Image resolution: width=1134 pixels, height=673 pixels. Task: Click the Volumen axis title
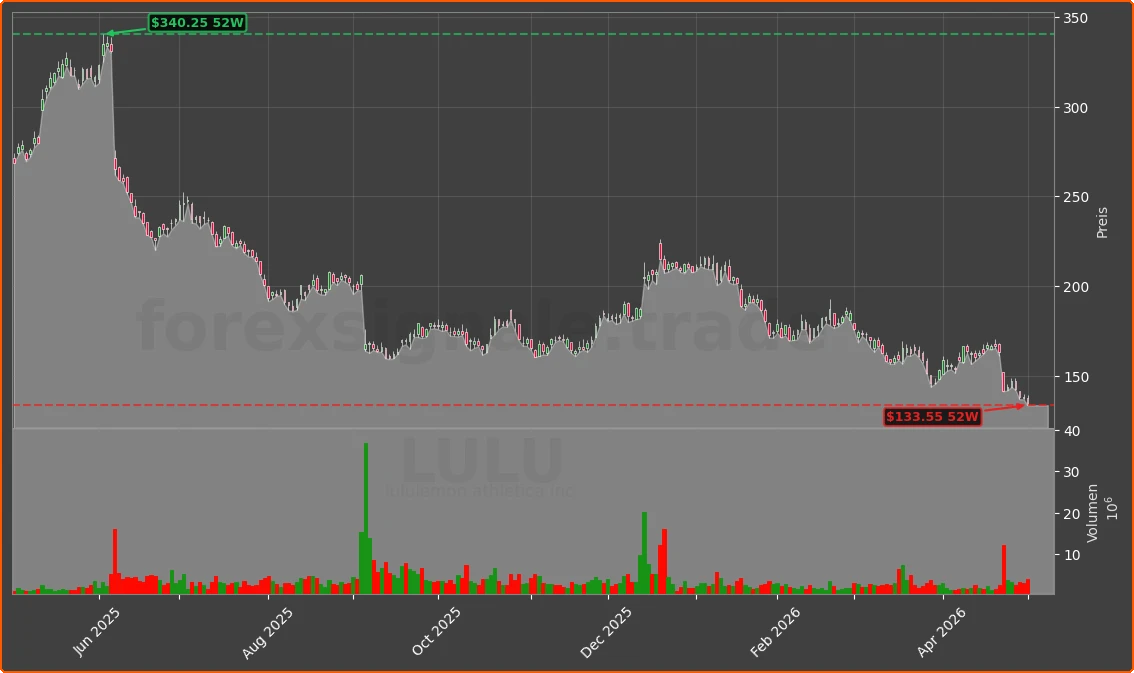click(x=1092, y=513)
